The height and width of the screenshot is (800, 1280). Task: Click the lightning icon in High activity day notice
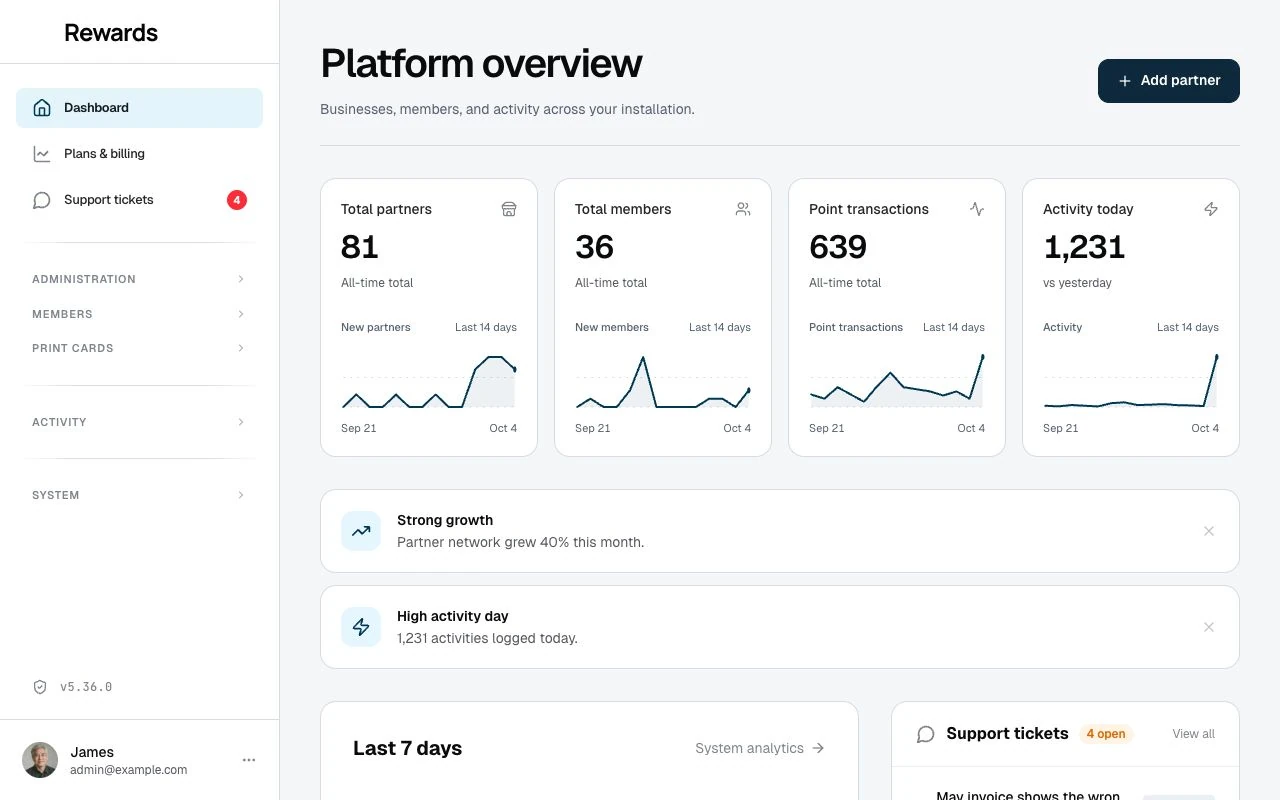(361, 627)
